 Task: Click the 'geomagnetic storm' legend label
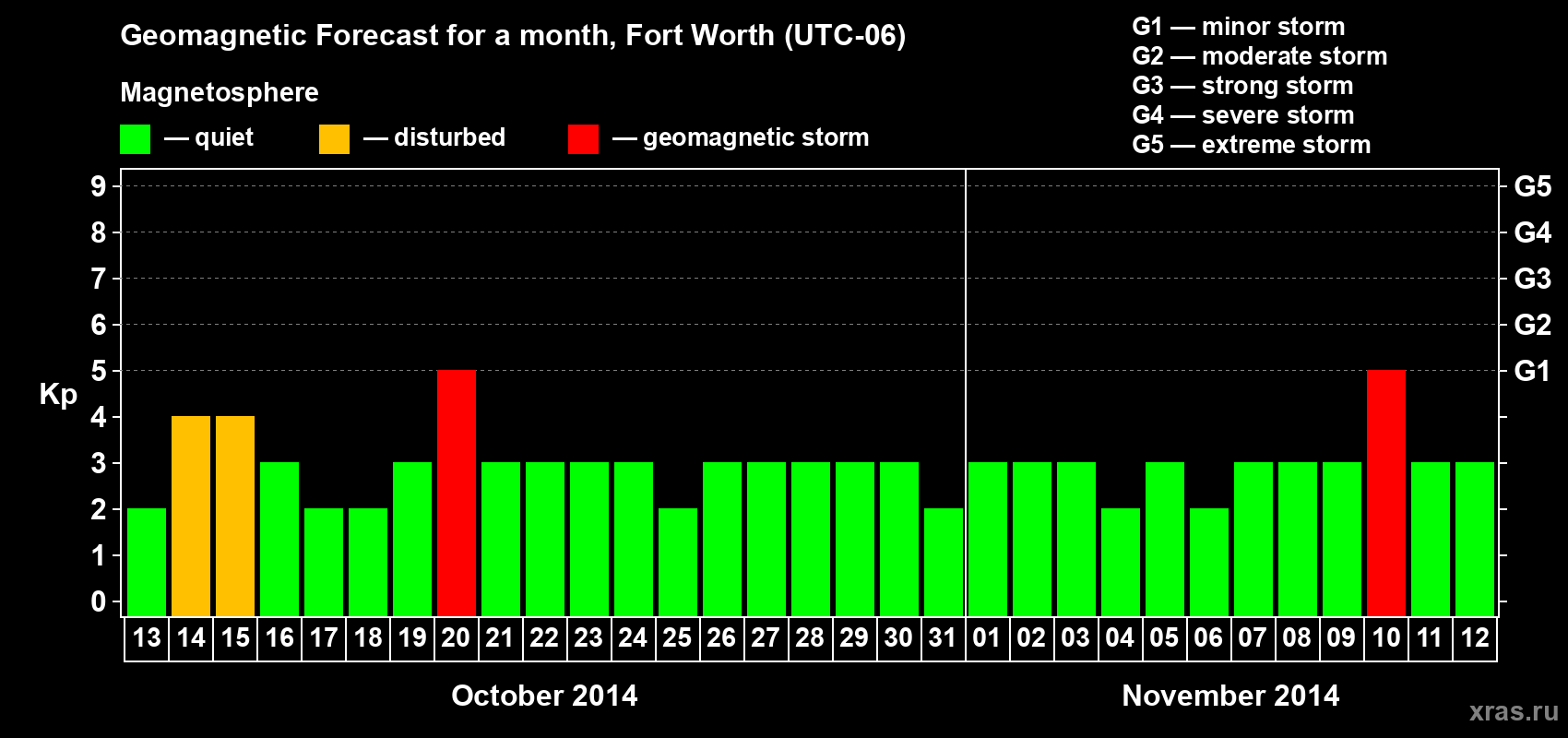(756, 138)
